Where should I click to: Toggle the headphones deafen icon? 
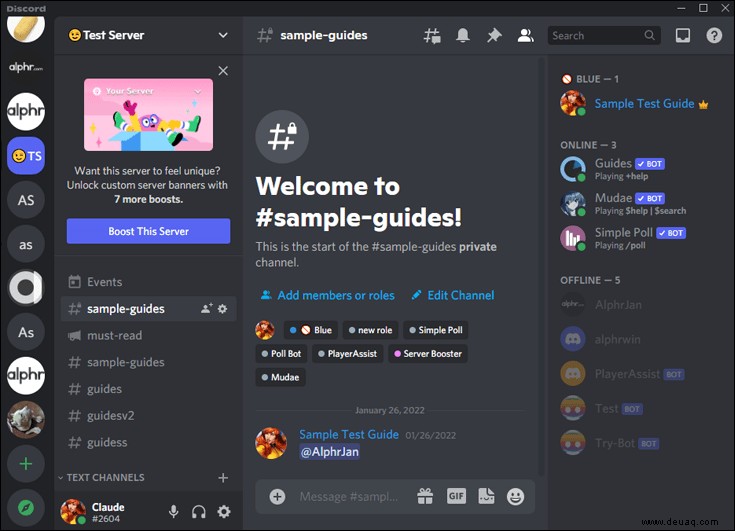click(199, 512)
